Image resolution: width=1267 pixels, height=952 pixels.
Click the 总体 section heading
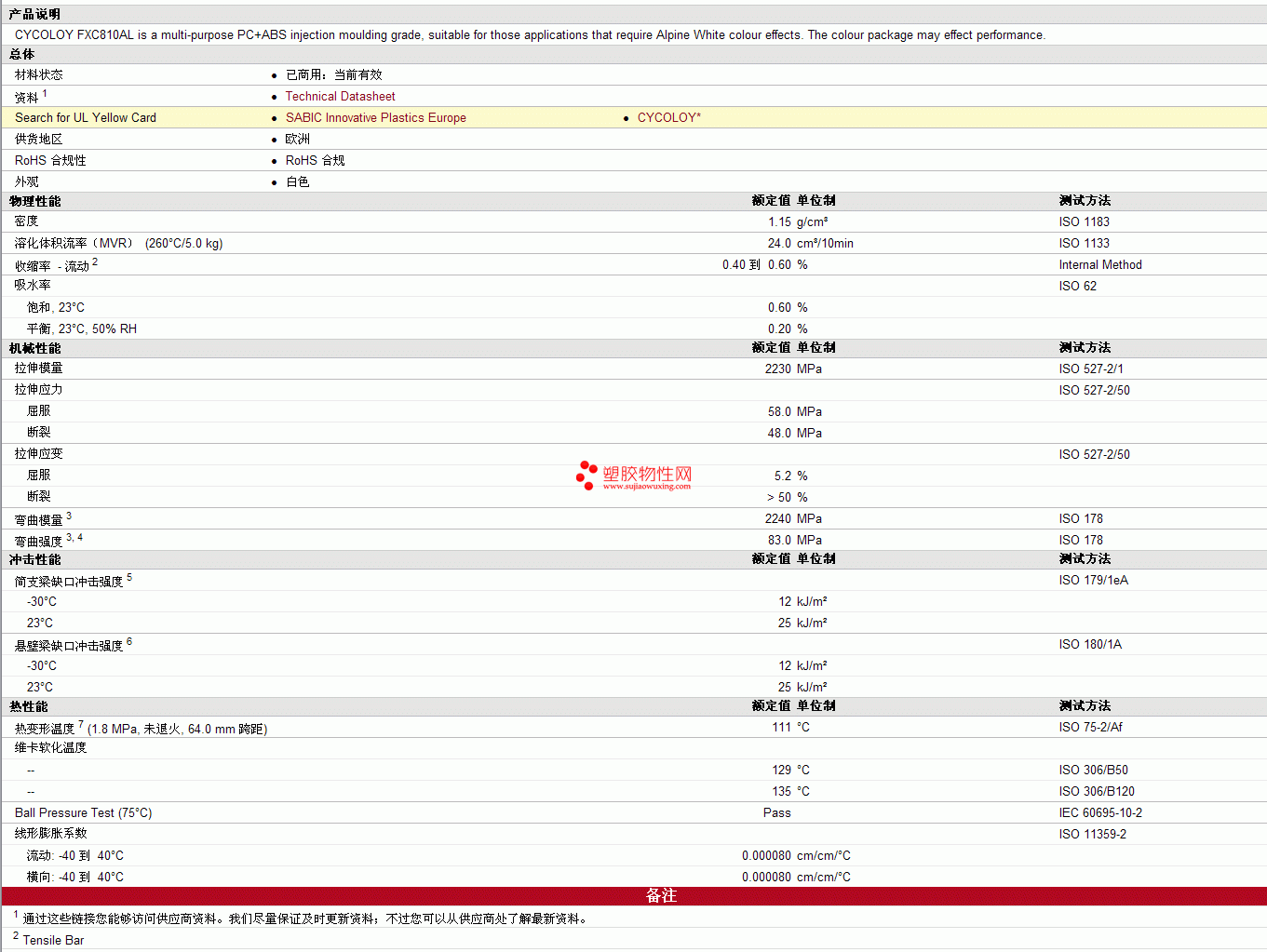22,55
